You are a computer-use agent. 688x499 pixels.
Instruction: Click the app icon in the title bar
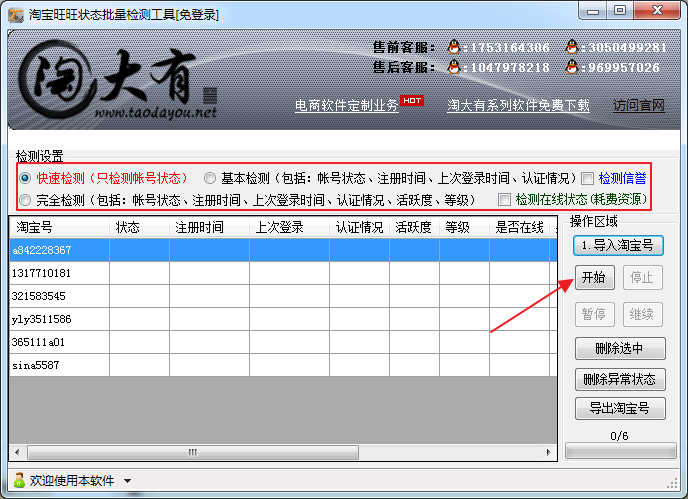16,15
